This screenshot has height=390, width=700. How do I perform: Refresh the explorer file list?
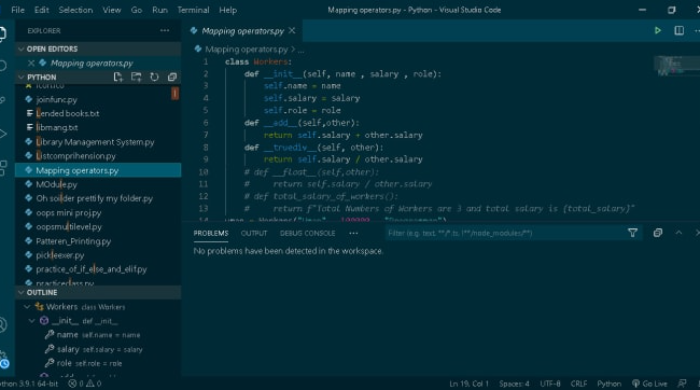[x=154, y=77]
